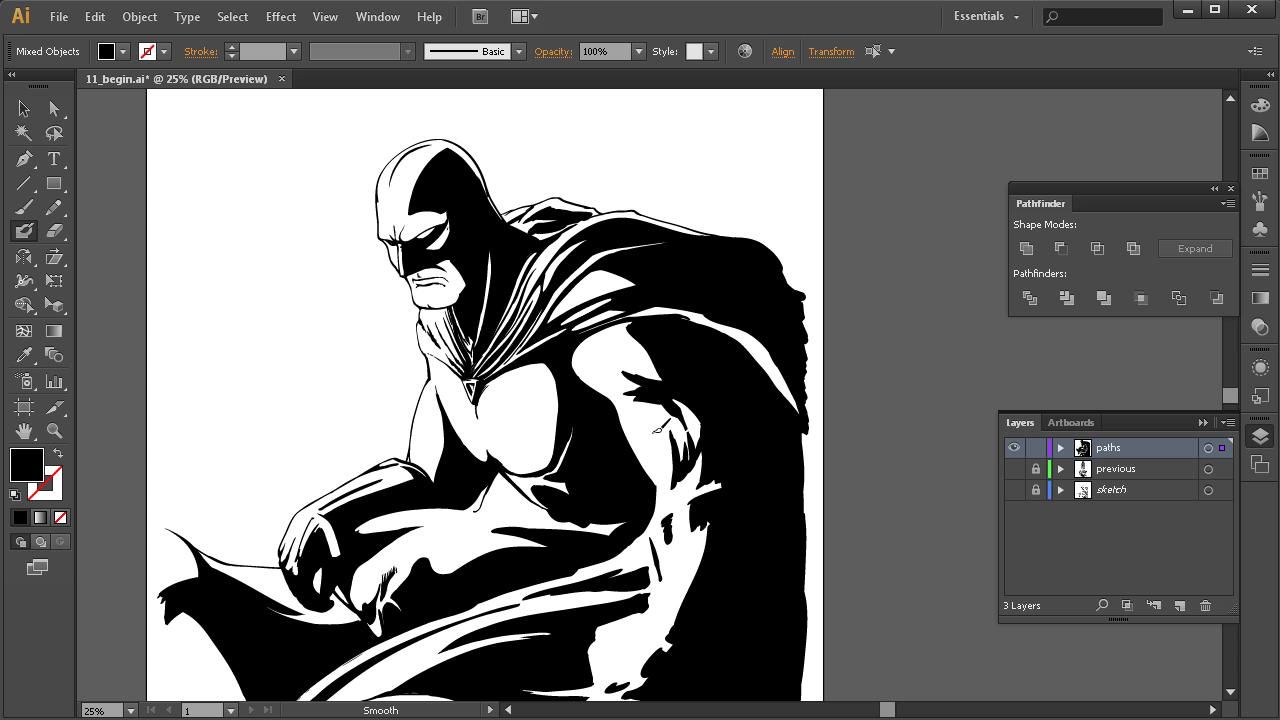Select the Slice tool

54,407
